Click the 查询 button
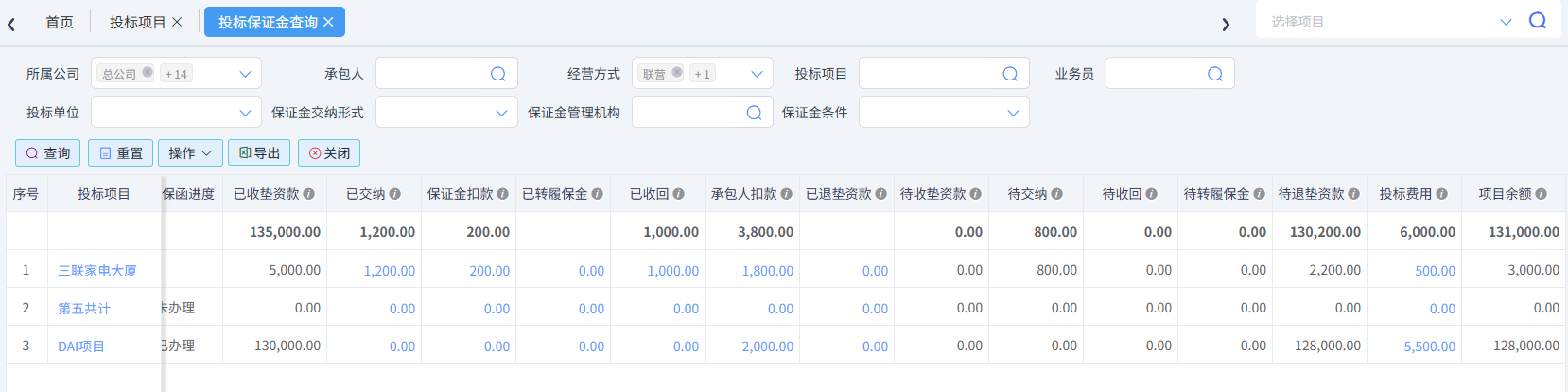This screenshot has width=1568, height=392. pos(48,153)
